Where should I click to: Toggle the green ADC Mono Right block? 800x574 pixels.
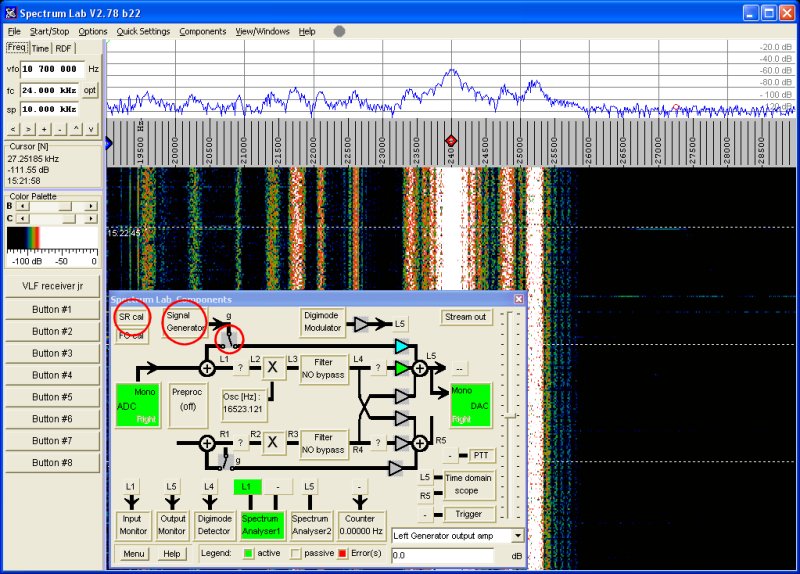pos(138,405)
